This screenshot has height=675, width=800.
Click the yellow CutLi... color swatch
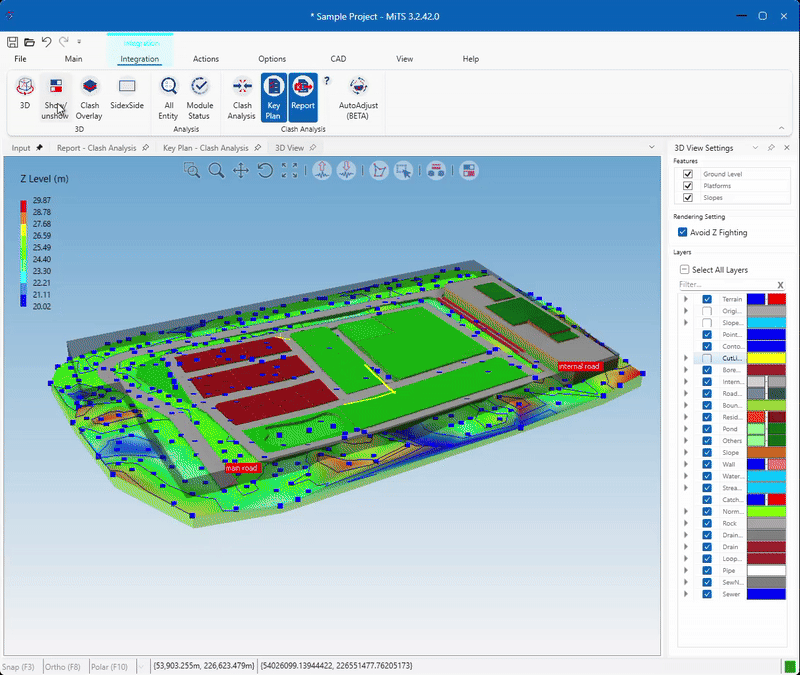pyautogui.click(x=766, y=358)
